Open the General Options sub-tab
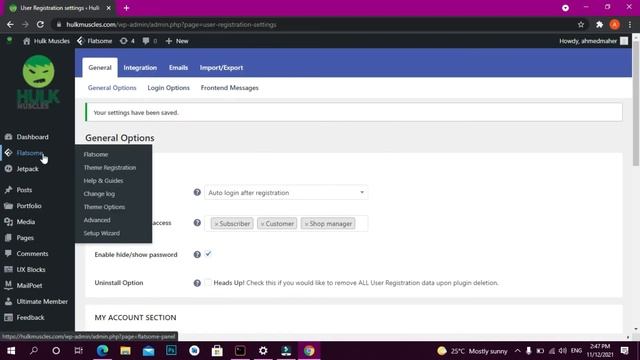This screenshot has width=640, height=360. click(x=112, y=88)
